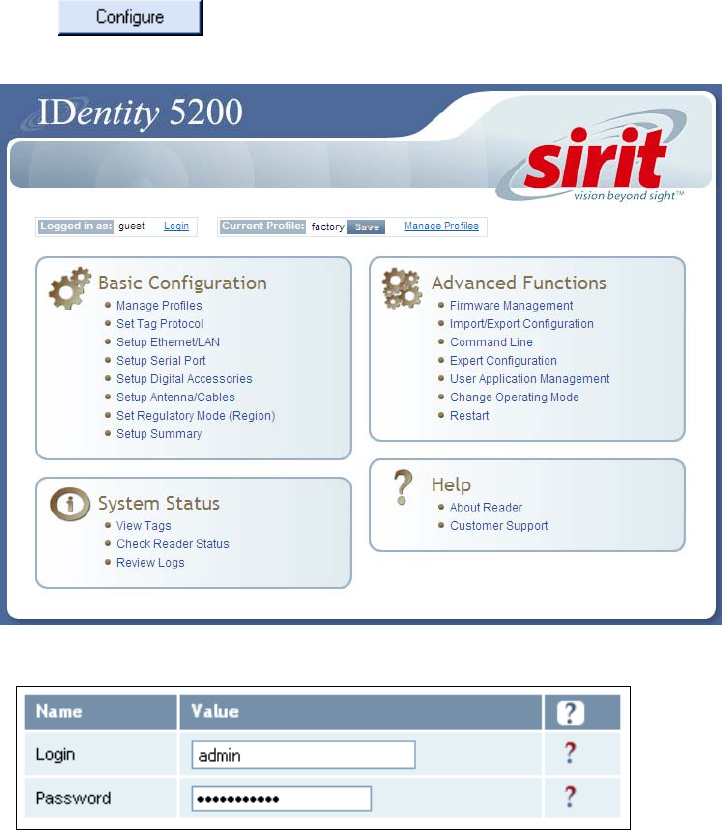
Task: Click the Login input field containing admin
Action: [303, 755]
